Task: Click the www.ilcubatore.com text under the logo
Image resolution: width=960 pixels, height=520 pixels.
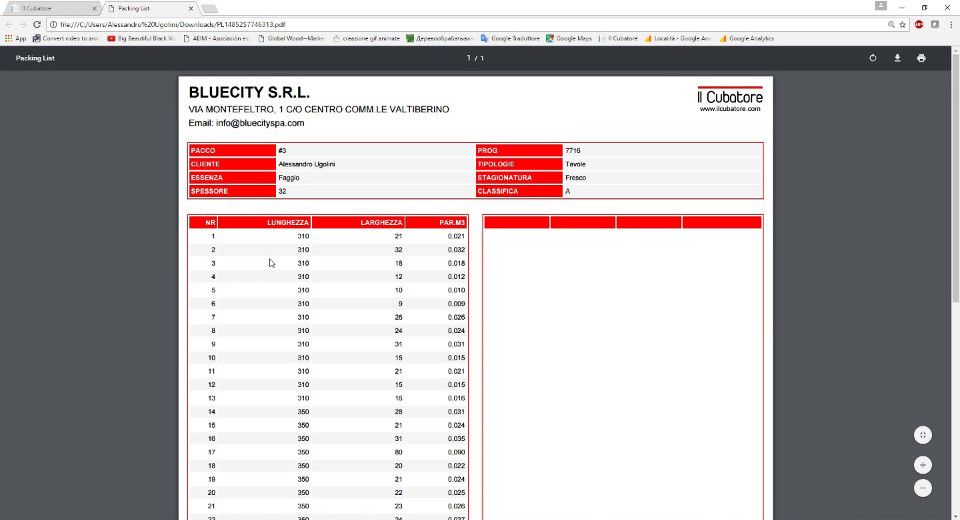Action: 730,109
